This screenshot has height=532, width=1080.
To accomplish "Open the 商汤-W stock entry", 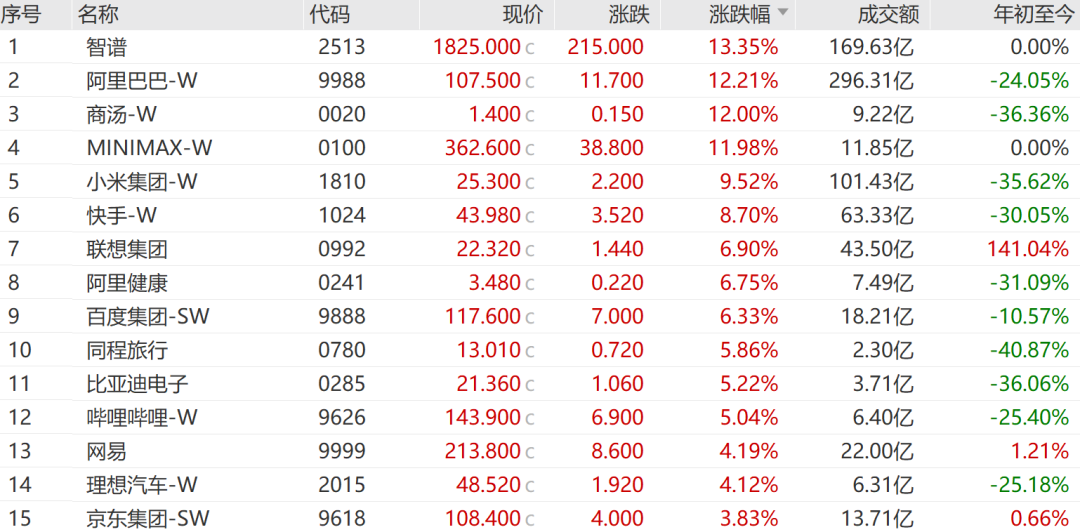I will coord(121,114).
